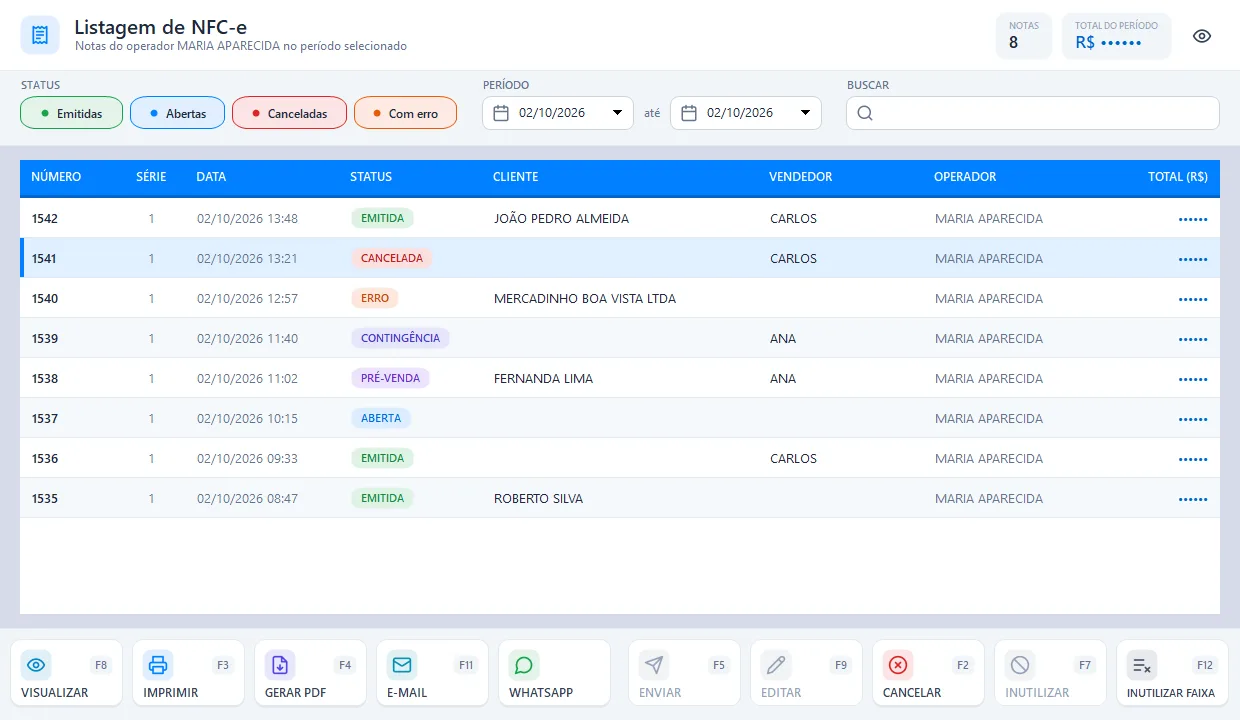The height and width of the screenshot is (720, 1240).
Task: Toggle the Canceladas status filter
Action: click(289, 113)
